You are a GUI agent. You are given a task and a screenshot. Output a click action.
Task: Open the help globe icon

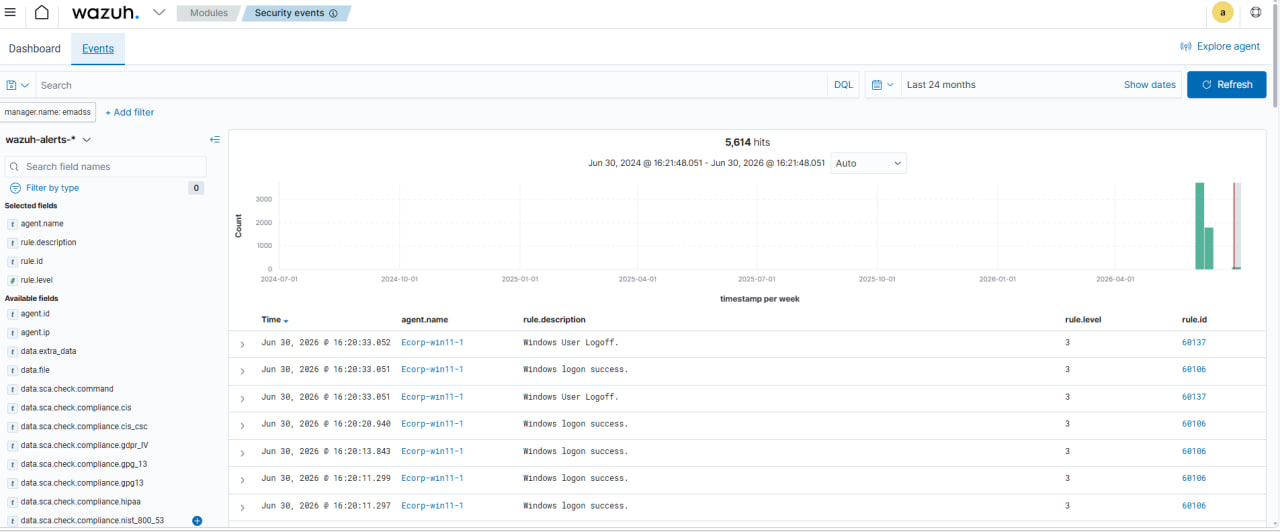point(1256,13)
